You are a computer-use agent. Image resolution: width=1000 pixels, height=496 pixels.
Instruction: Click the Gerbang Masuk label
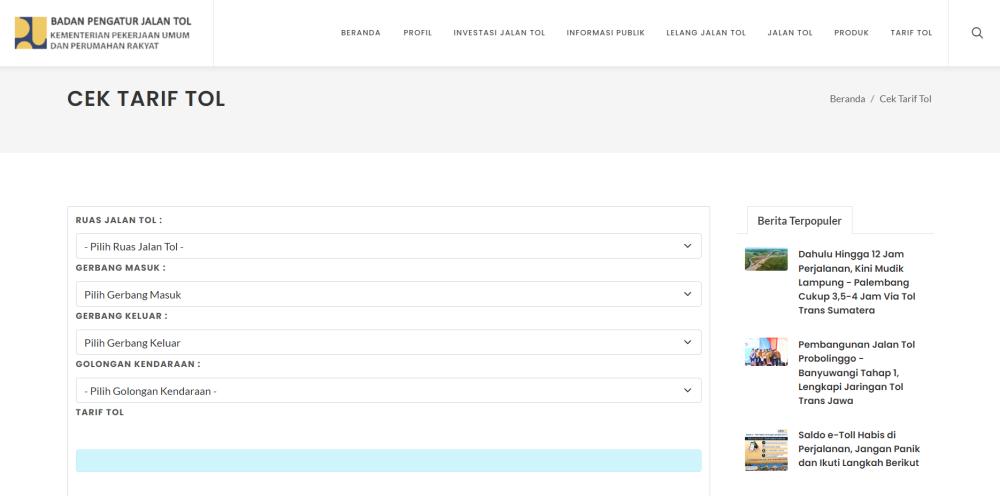click(x=120, y=268)
